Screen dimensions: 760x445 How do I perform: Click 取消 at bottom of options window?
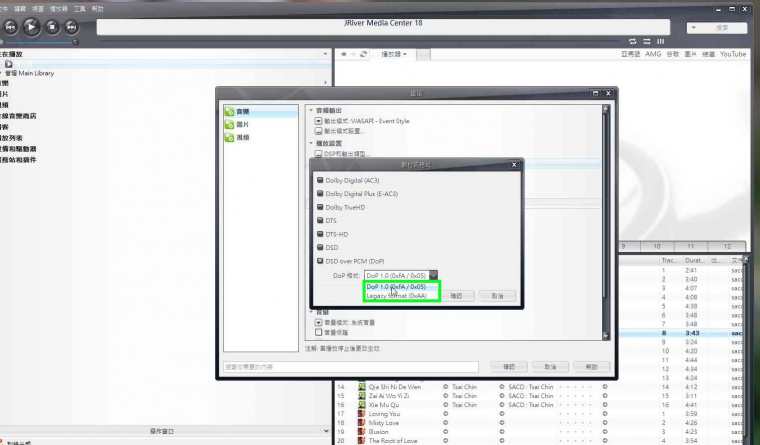click(550, 367)
